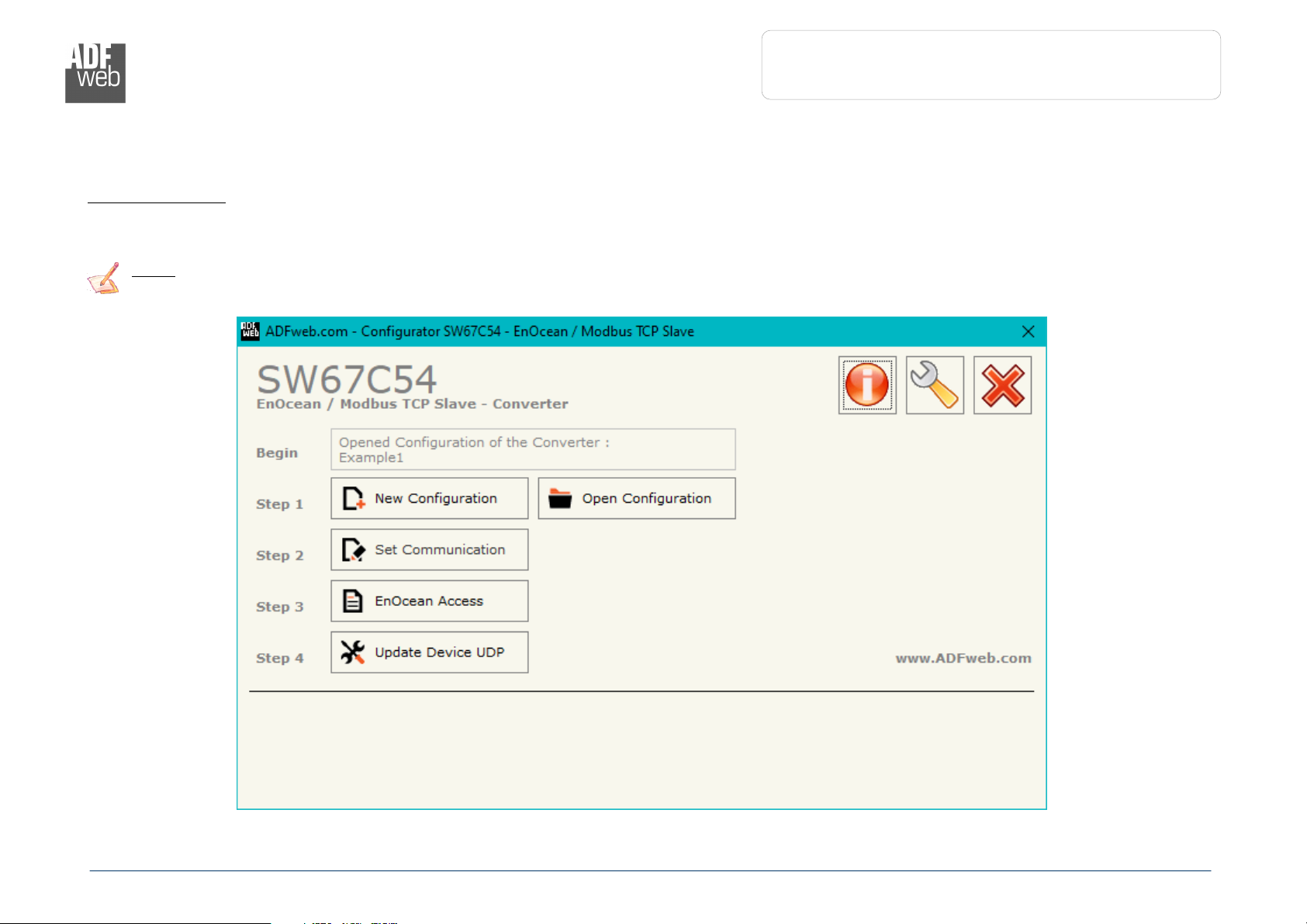This screenshot has height=924, width=1307.
Task: Click the 'Step 1' label
Action: 280,504
